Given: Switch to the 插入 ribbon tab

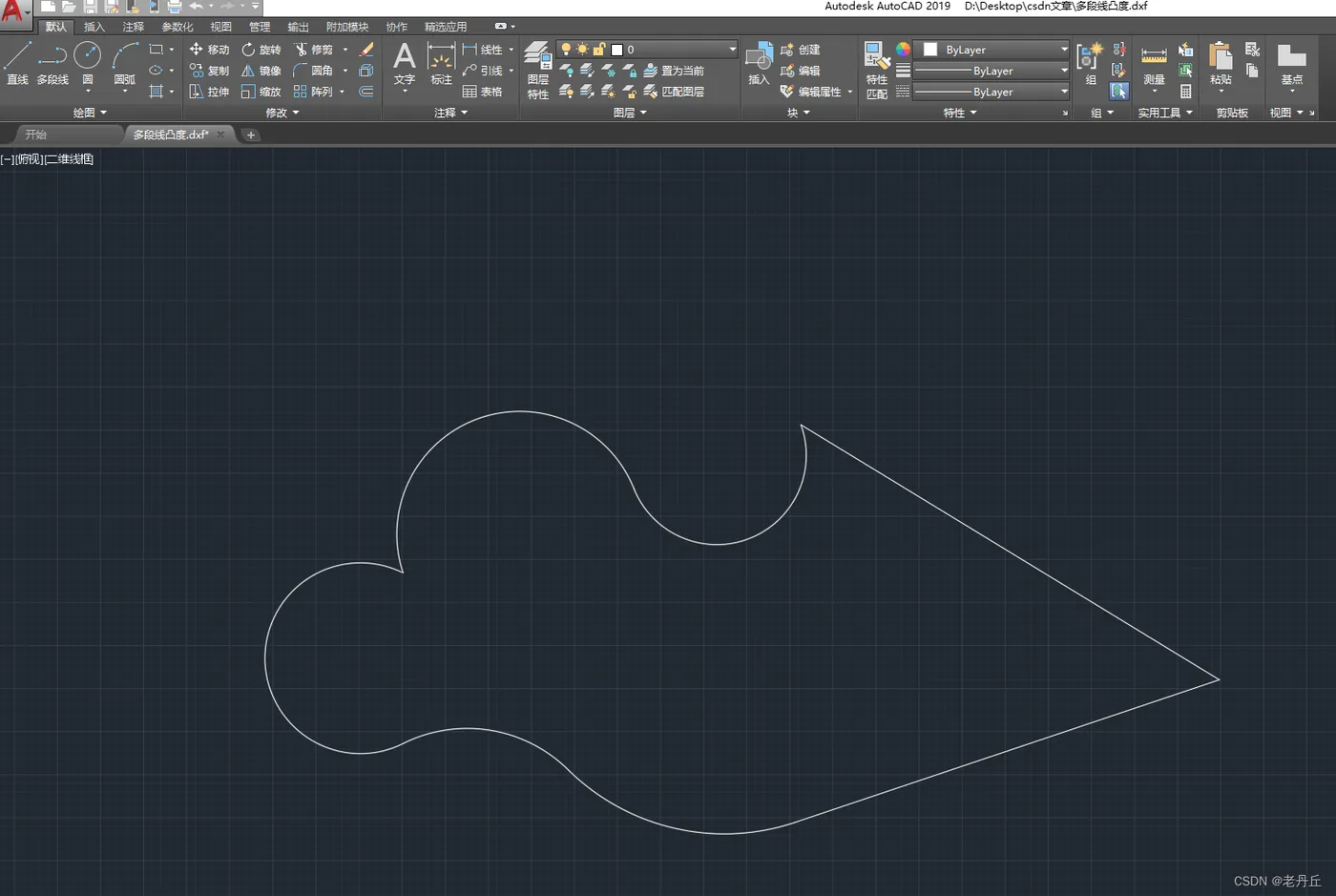Looking at the screenshot, I should 94,27.
